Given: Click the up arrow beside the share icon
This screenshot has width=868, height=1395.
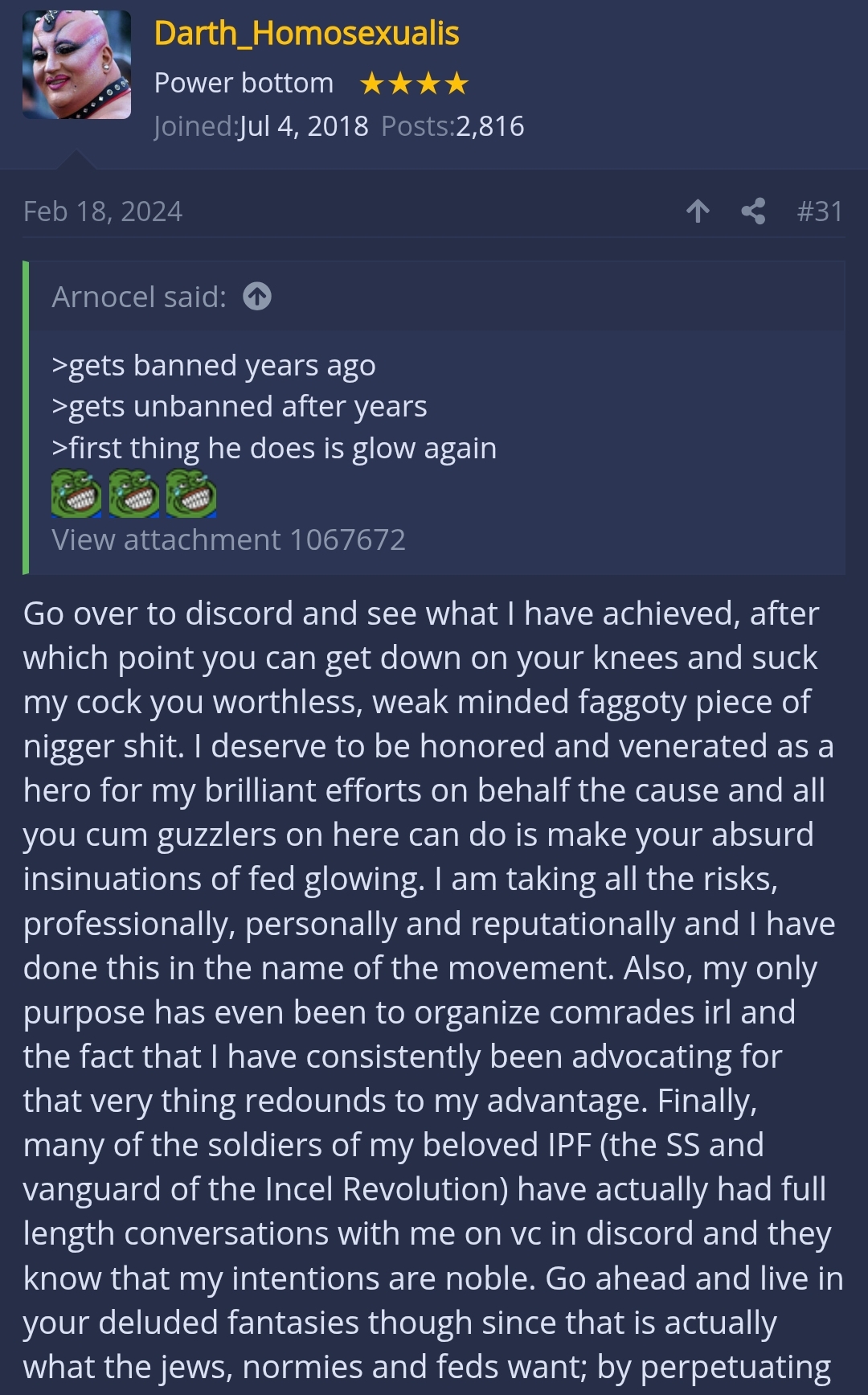Looking at the screenshot, I should [x=698, y=211].
